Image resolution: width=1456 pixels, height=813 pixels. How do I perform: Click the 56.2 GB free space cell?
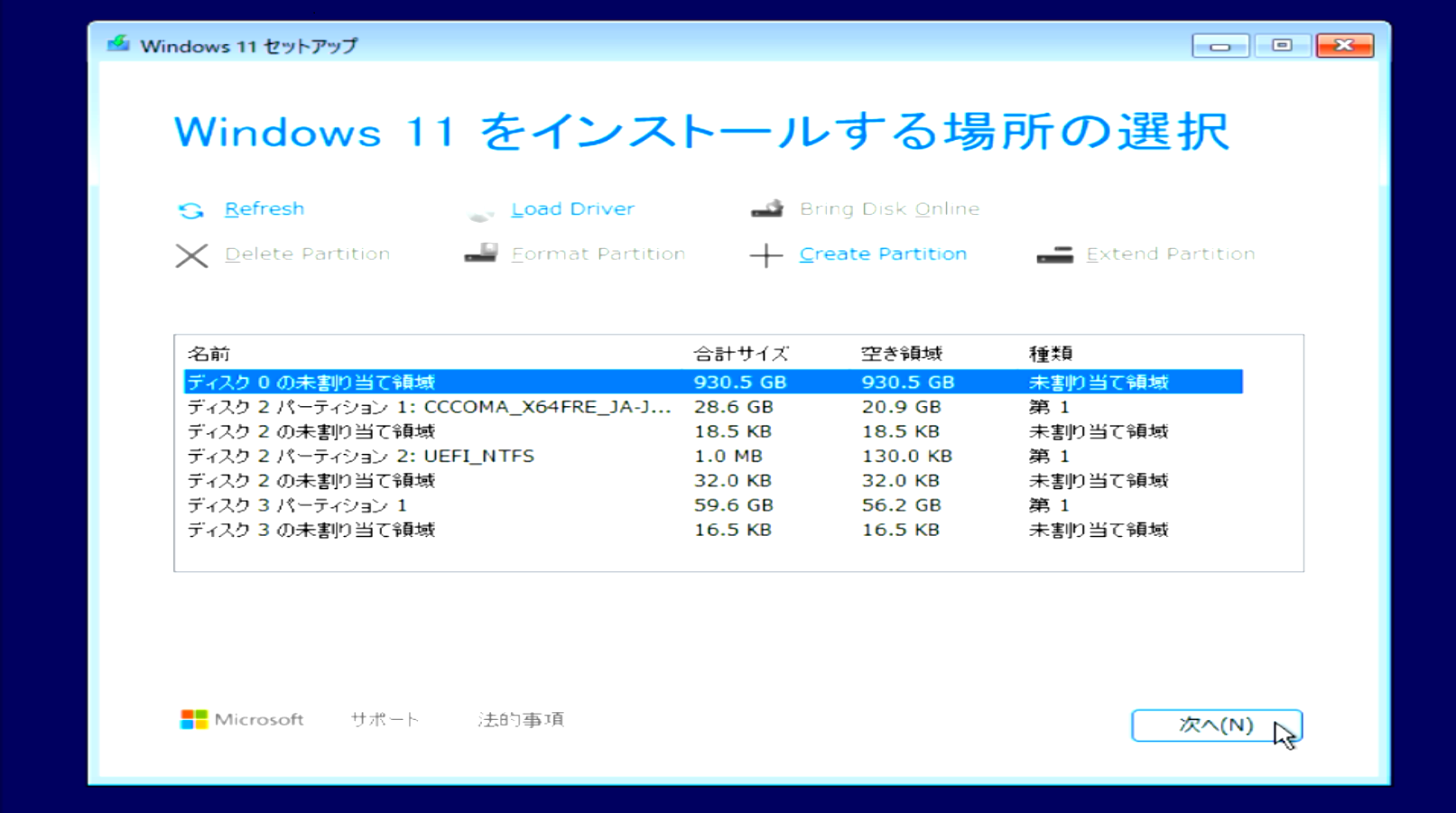pos(902,505)
